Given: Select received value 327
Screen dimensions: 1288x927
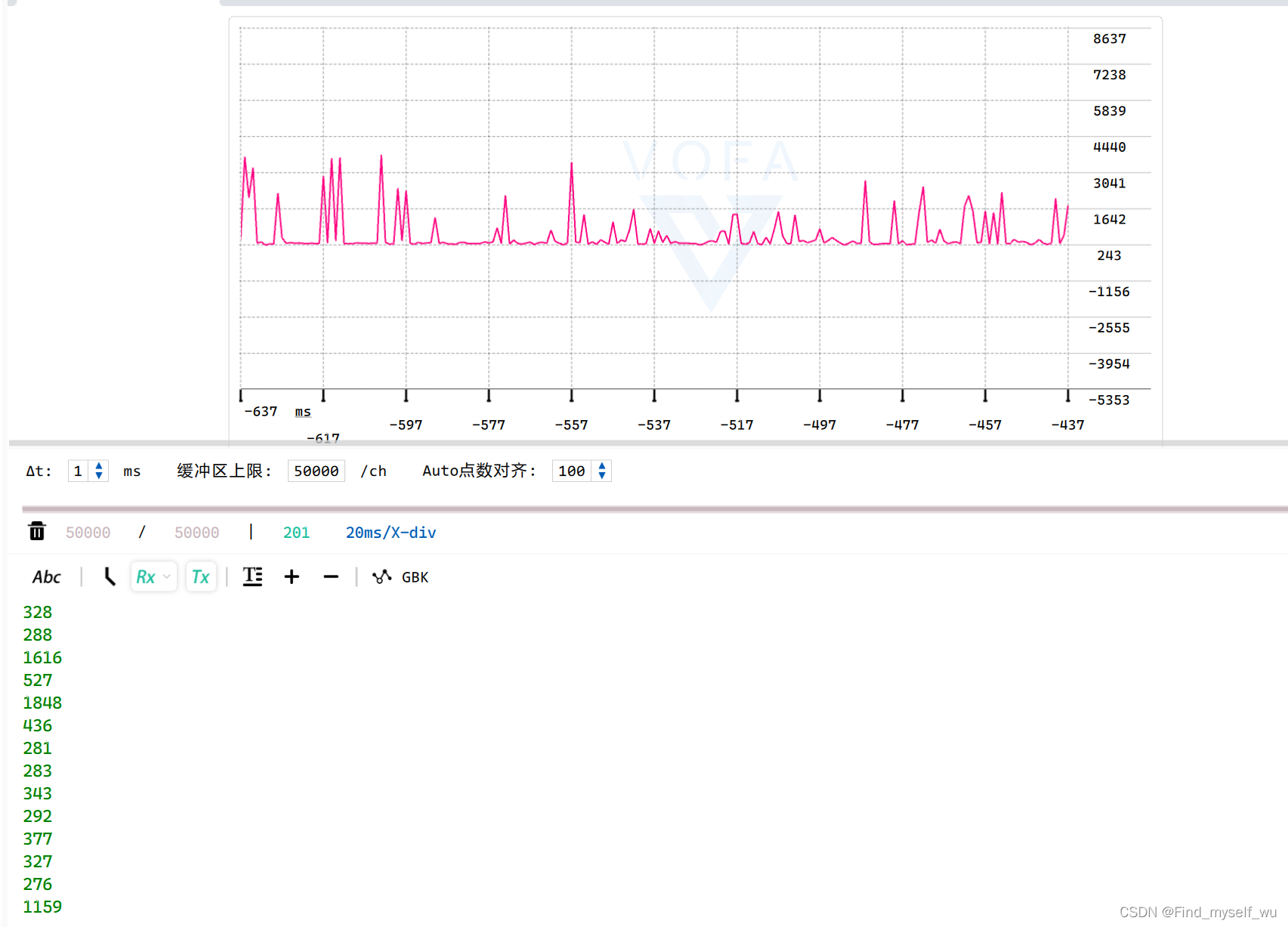Looking at the screenshot, I should coord(38,861).
